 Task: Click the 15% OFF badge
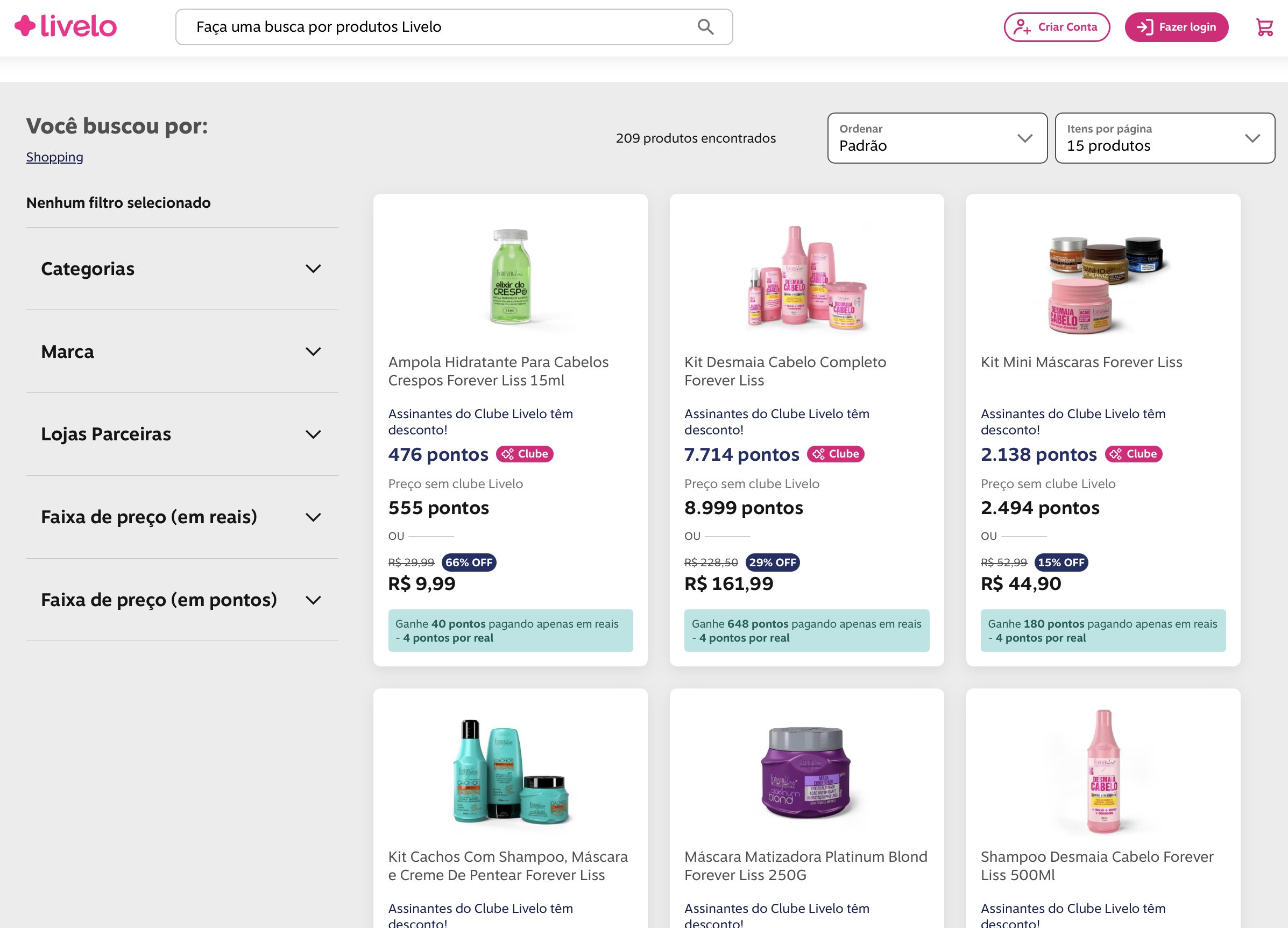pos(1061,563)
